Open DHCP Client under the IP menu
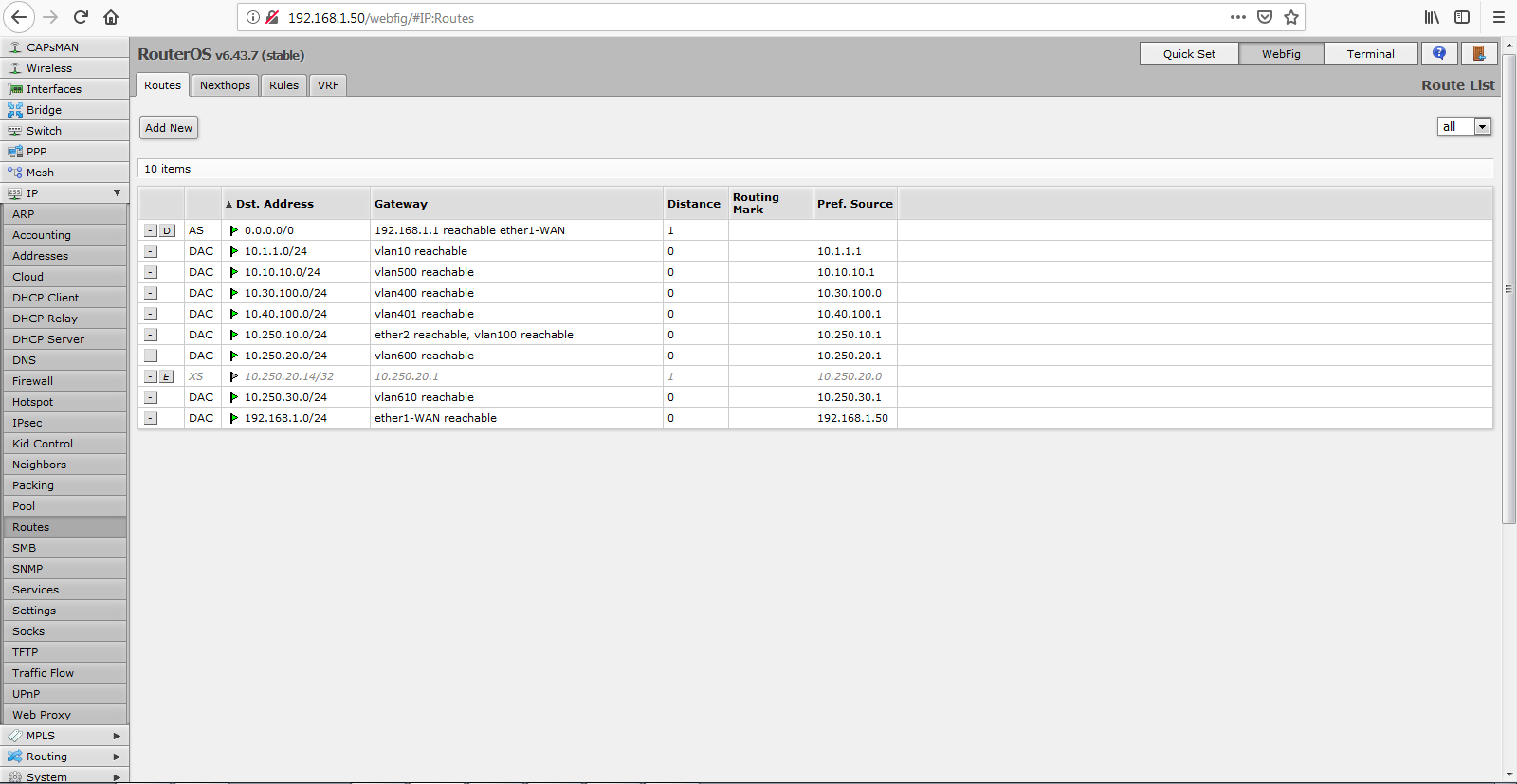Image resolution: width=1517 pixels, height=784 pixels. tap(64, 298)
